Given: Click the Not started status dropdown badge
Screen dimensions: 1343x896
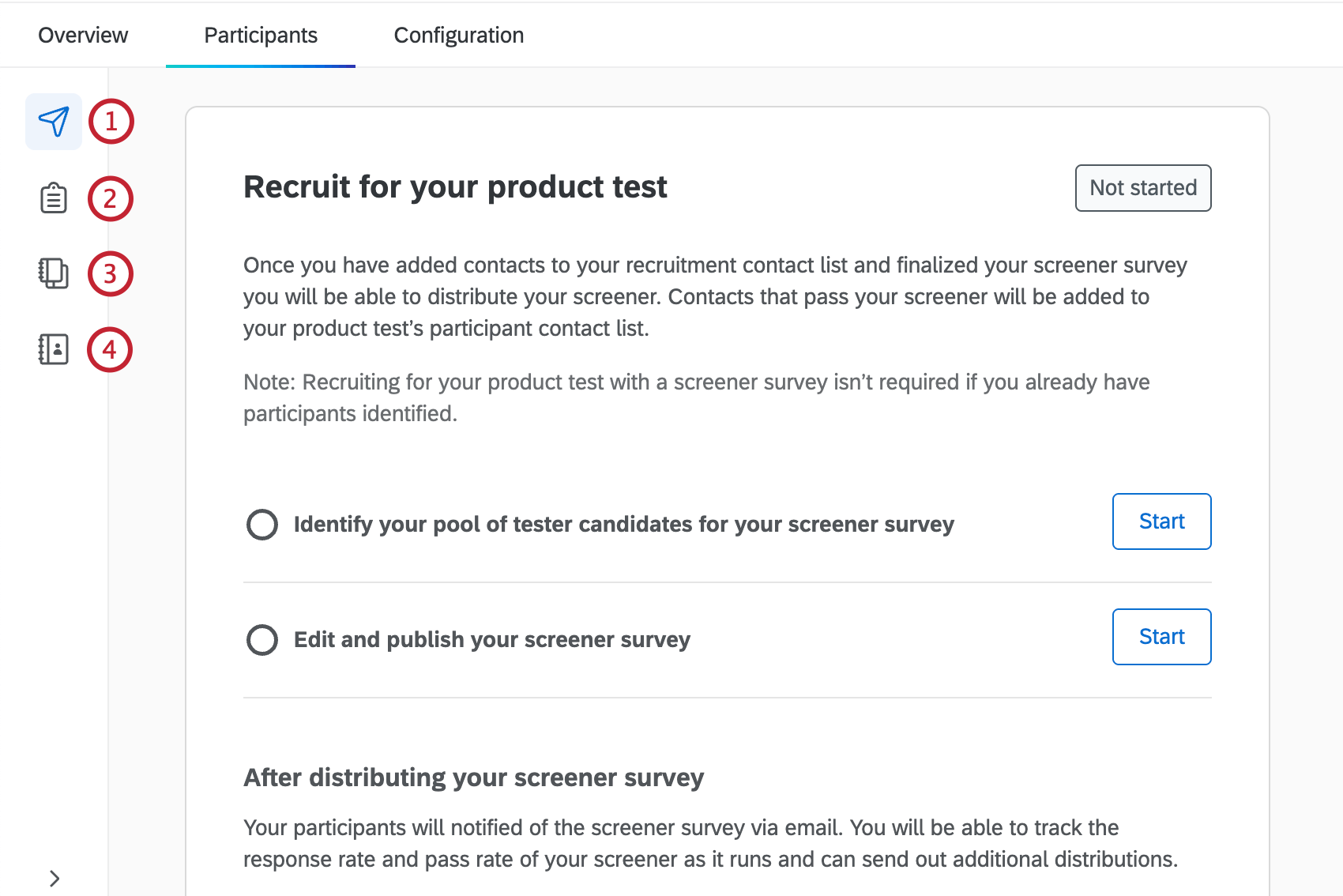Looking at the screenshot, I should [1143, 188].
